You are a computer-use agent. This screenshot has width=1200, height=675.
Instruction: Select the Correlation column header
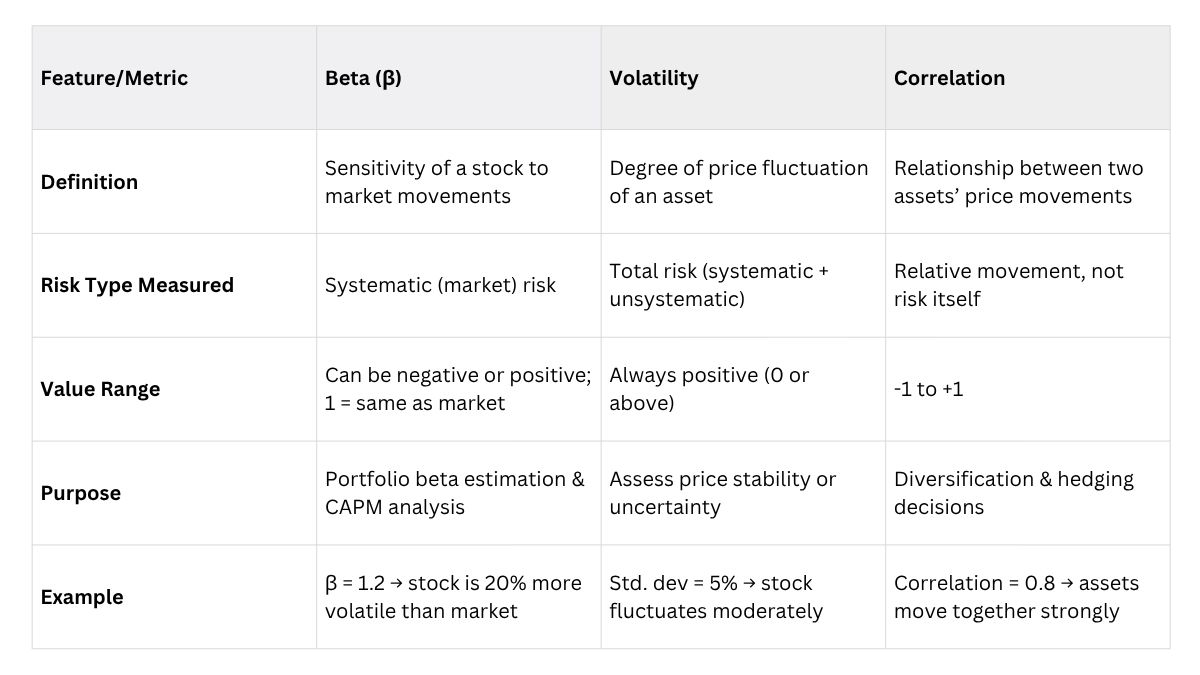(x=949, y=78)
